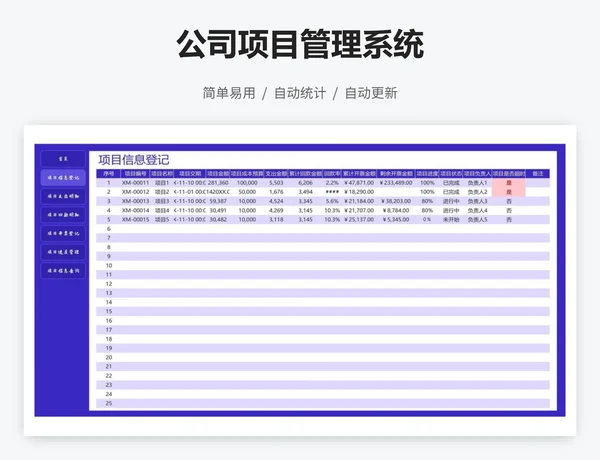Click the 50,000 cost budget cell
The image size is (600, 460).
point(247,192)
